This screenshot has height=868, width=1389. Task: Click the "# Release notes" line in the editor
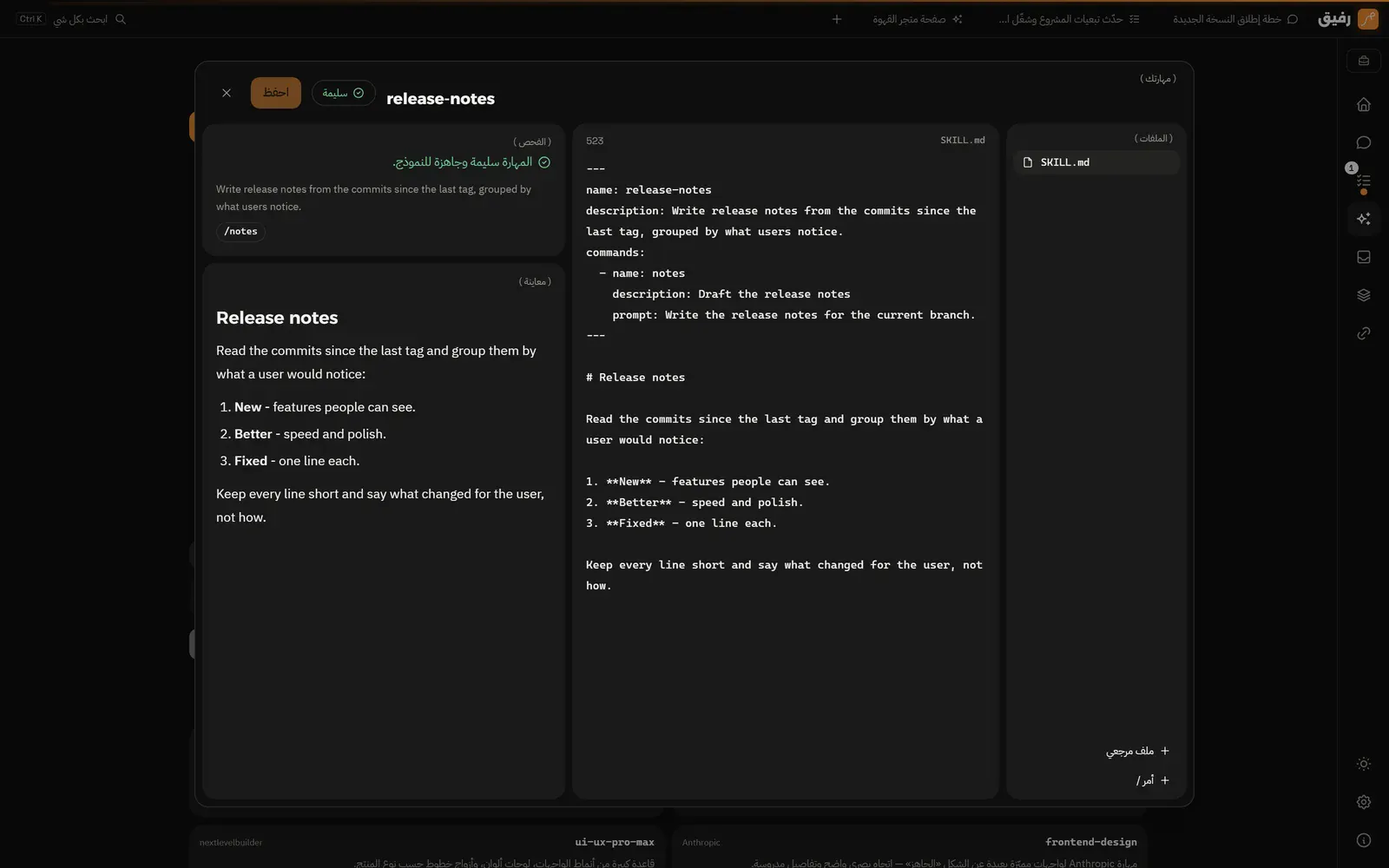635,378
